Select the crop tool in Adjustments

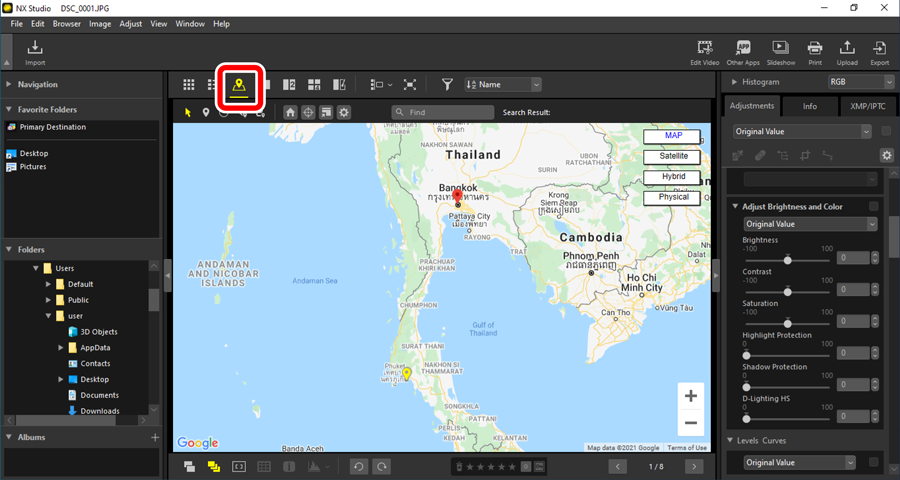pos(805,155)
